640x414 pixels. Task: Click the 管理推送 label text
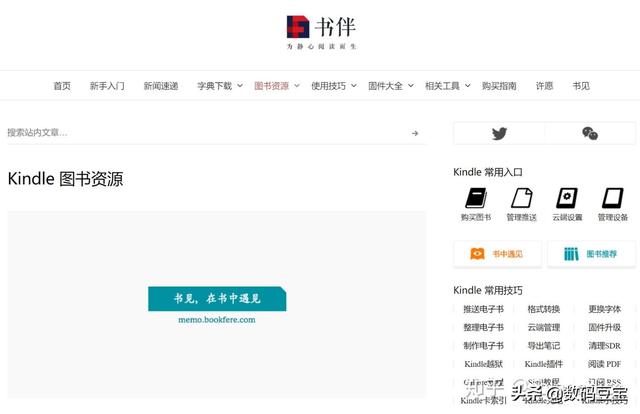pos(522,217)
